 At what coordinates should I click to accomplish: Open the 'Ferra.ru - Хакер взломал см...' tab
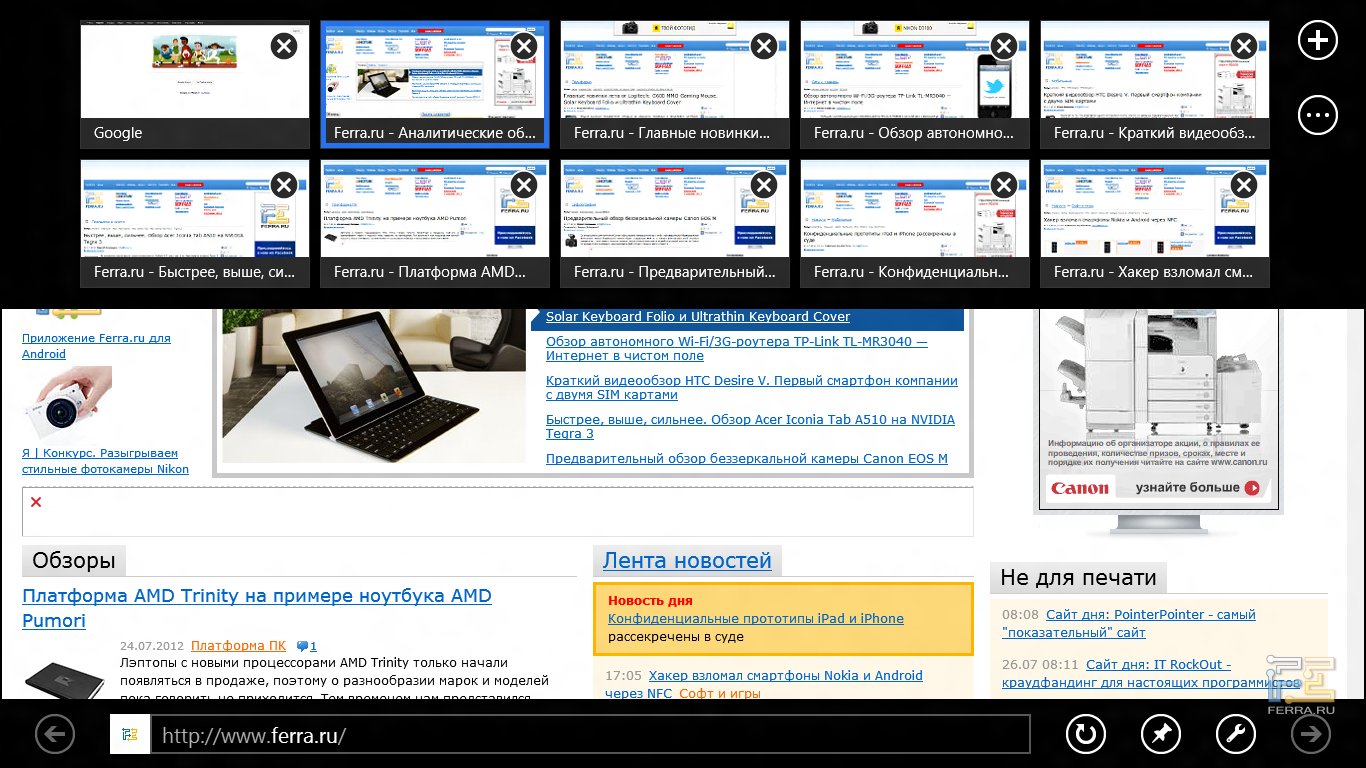coord(1155,224)
